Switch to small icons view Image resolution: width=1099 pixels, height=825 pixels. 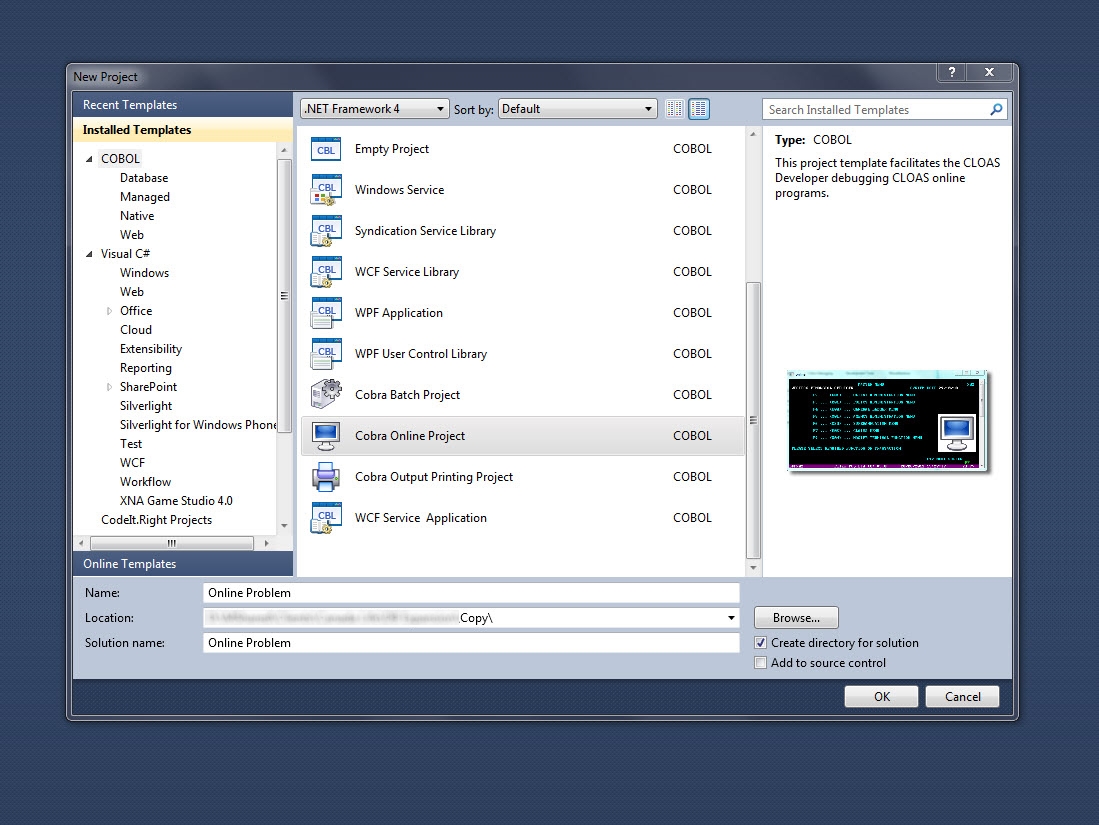(x=674, y=109)
